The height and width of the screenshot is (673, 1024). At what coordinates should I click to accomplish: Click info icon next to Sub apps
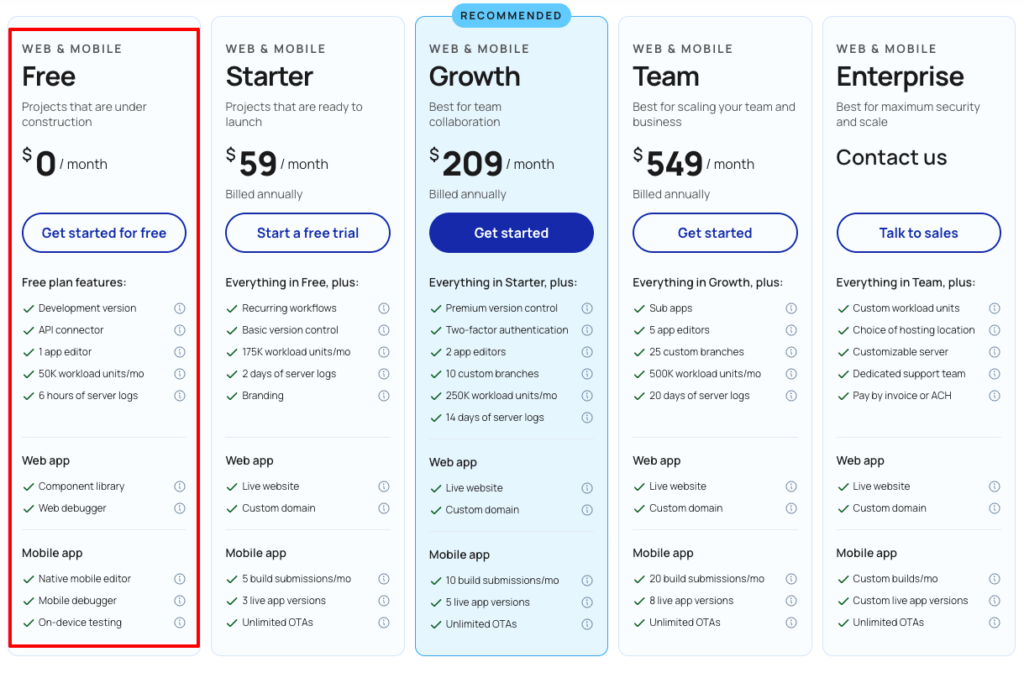791,308
